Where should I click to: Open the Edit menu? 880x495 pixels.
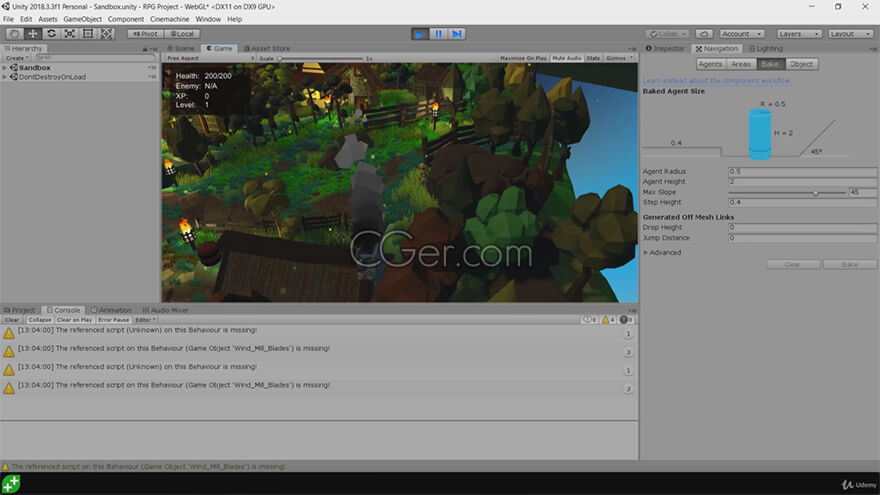pos(26,19)
